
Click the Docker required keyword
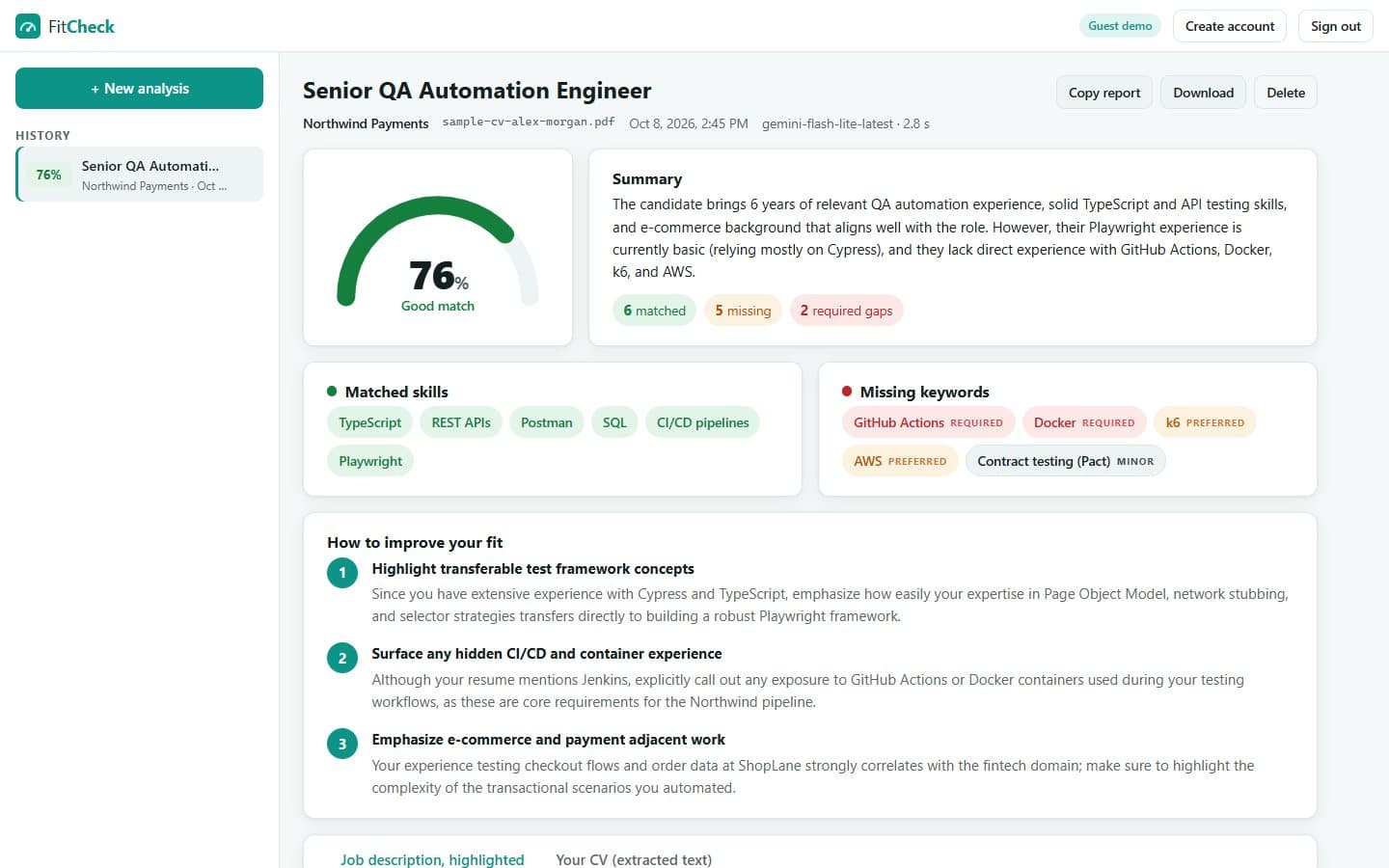pos(1084,422)
